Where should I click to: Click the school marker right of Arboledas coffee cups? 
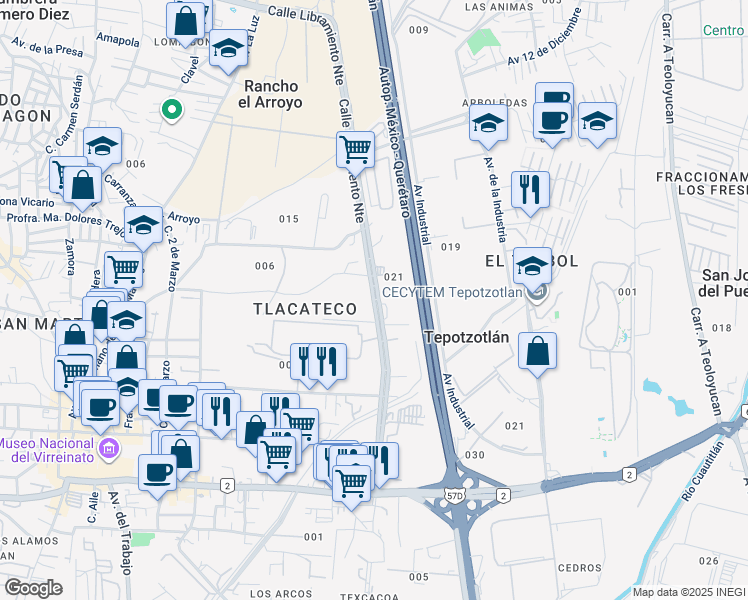597,125
